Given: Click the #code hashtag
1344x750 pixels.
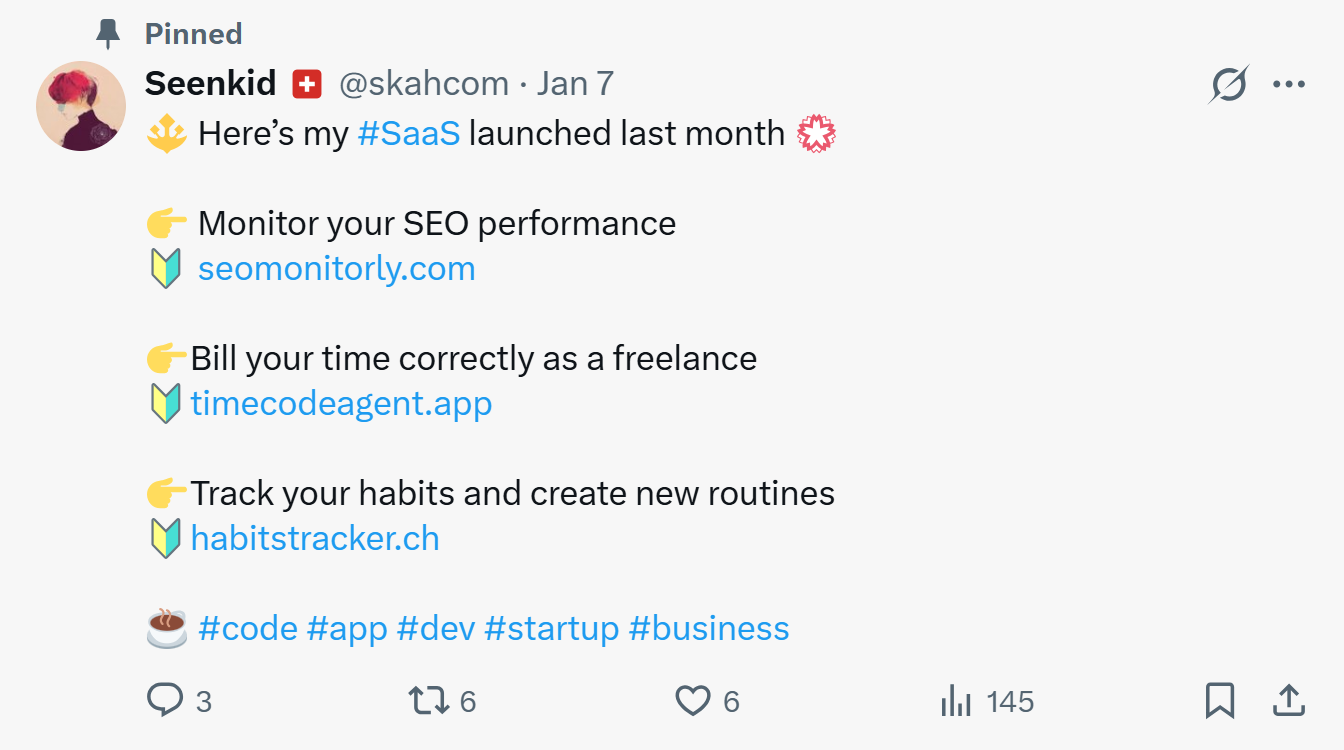Looking at the screenshot, I should coord(247,629).
